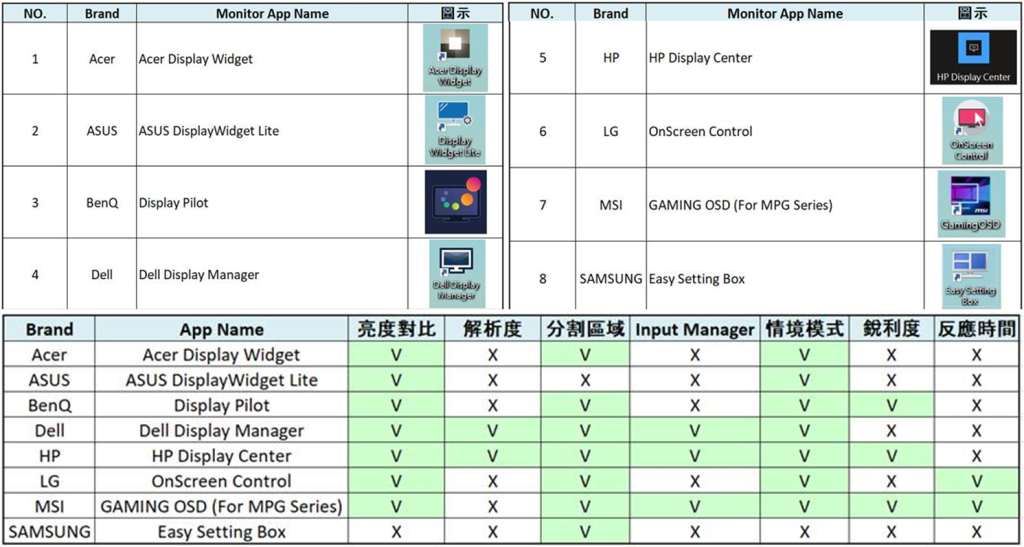Select the BenQ Display Pilot icon
Screen dimensions: 1024x547
(455, 202)
